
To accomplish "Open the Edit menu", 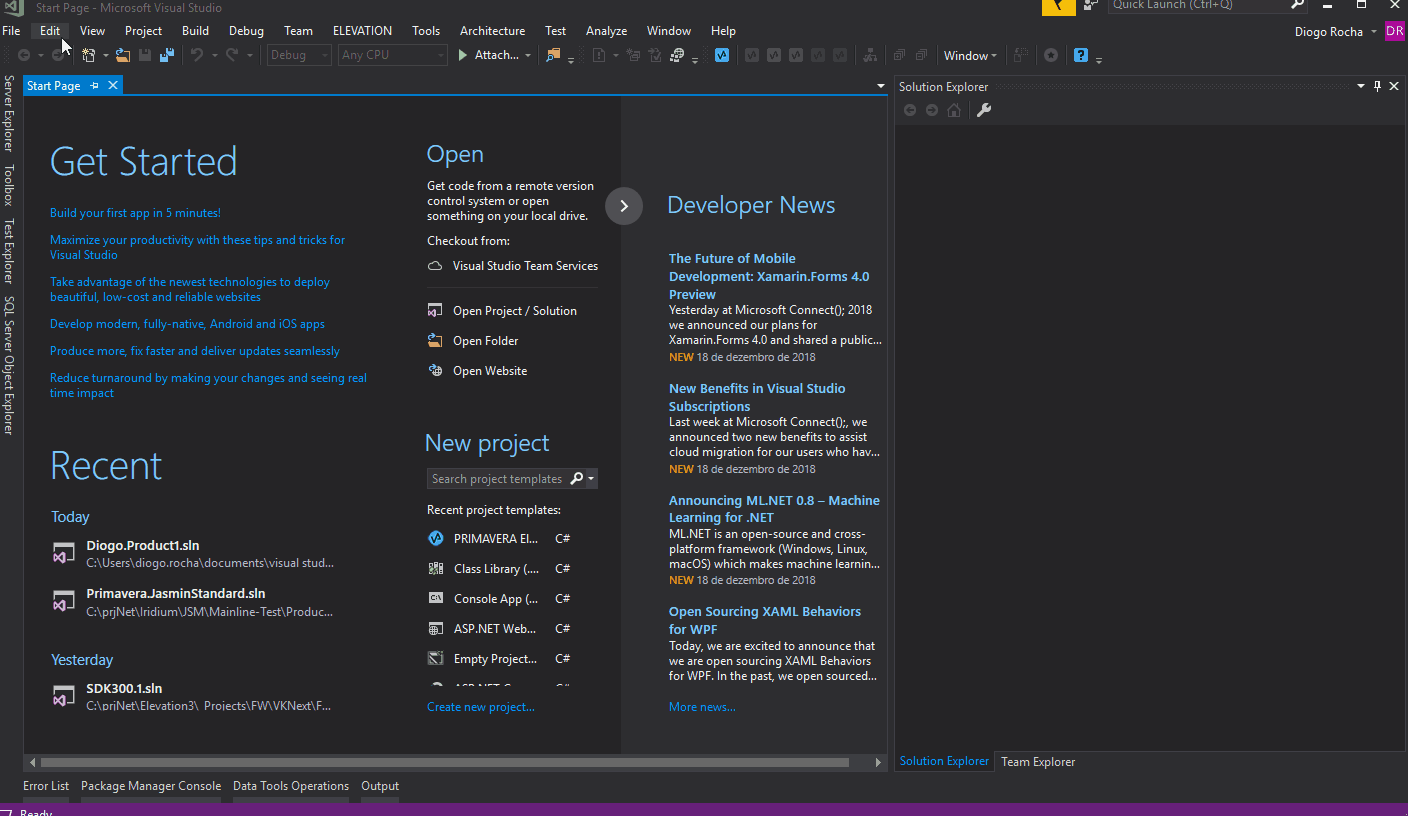I will (x=50, y=31).
